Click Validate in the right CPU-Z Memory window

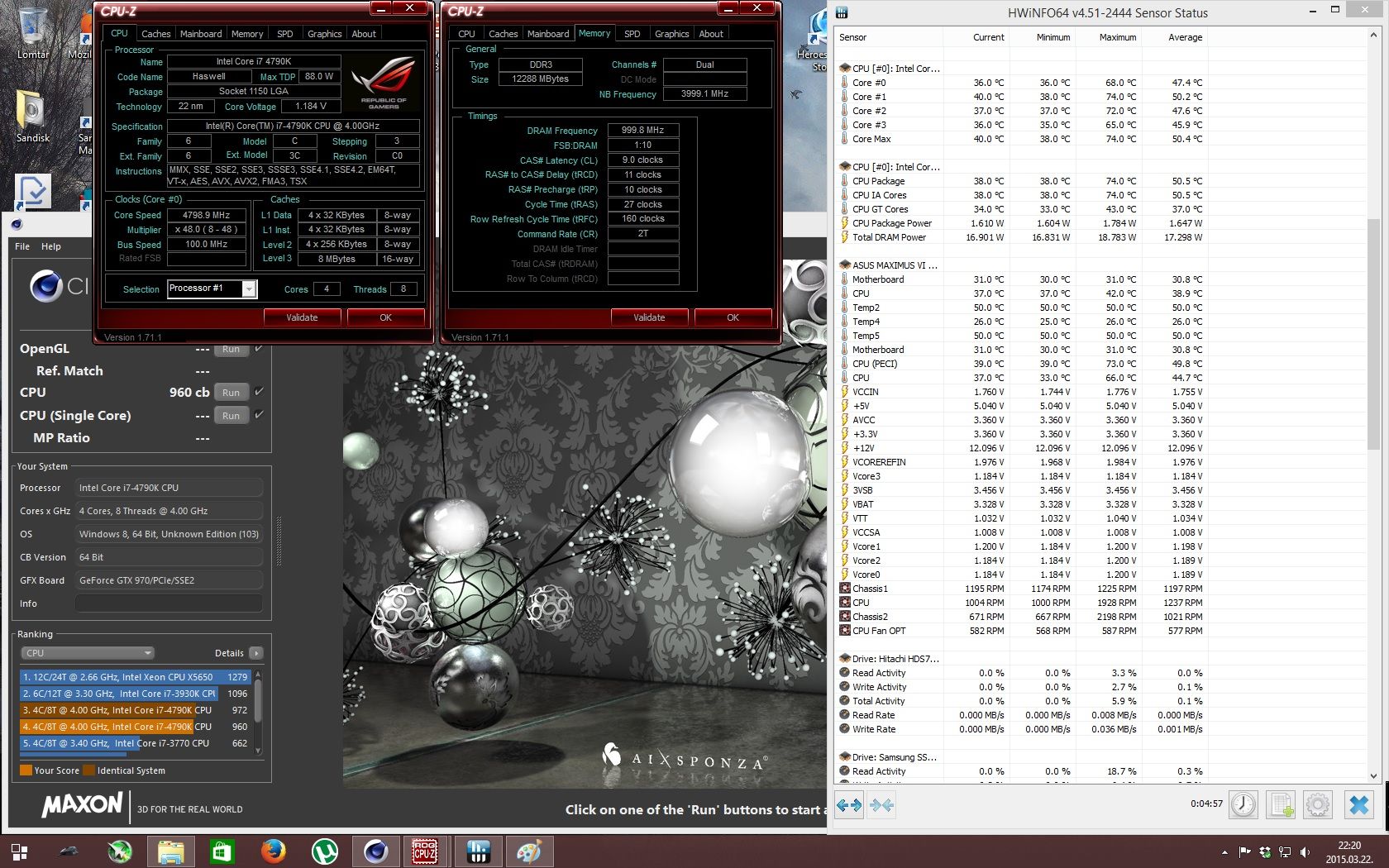[x=649, y=317]
